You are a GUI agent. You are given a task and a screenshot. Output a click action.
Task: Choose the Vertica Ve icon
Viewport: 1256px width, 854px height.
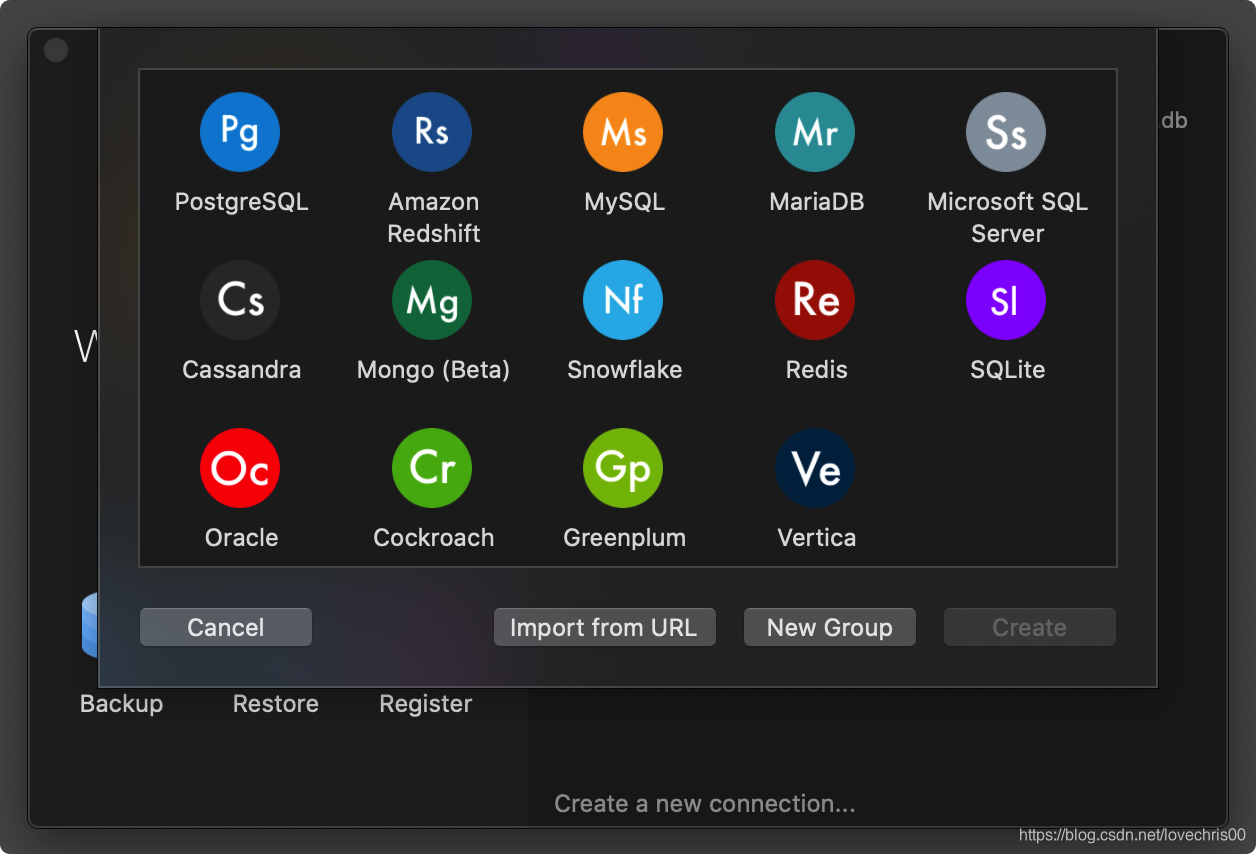click(815, 468)
